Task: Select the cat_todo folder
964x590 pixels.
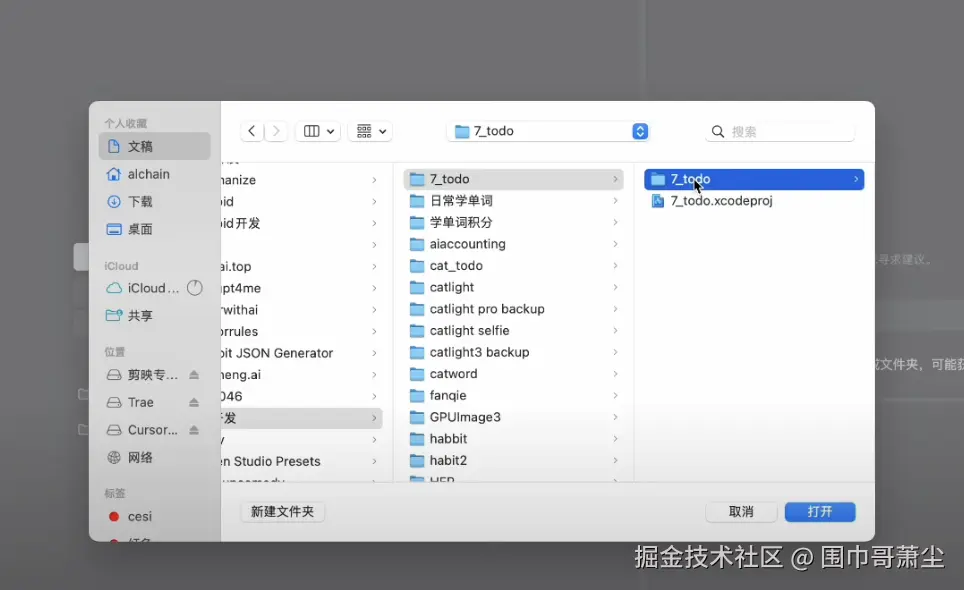Action: click(x=513, y=266)
